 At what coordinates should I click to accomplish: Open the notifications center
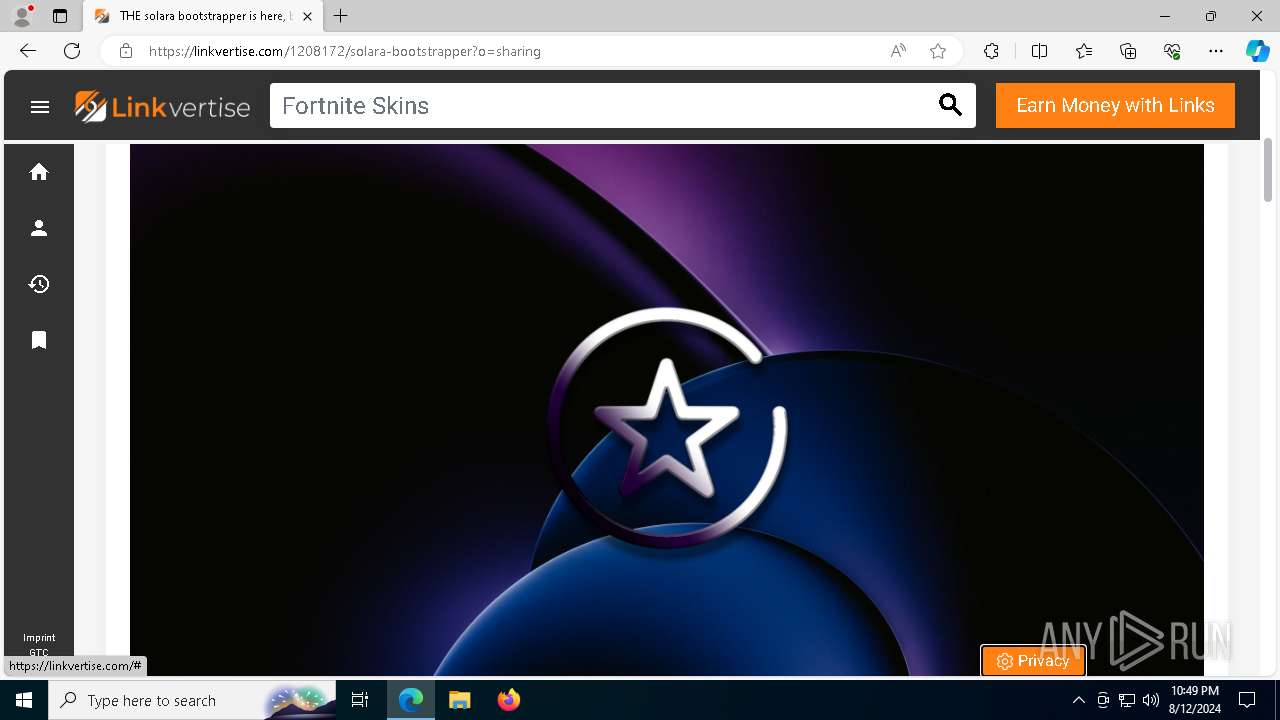[1247, 700]
